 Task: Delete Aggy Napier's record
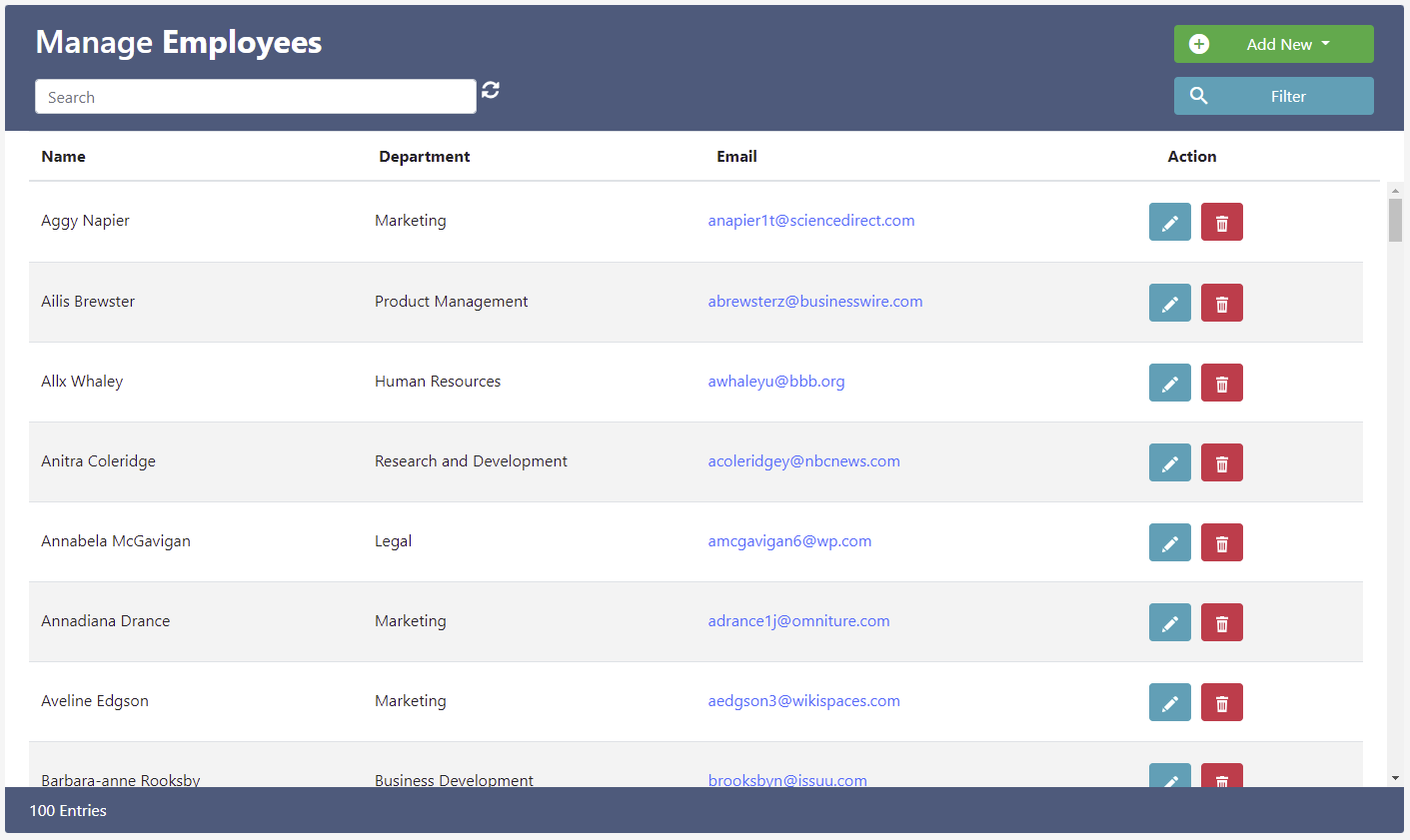click(x=1221, y=223)
